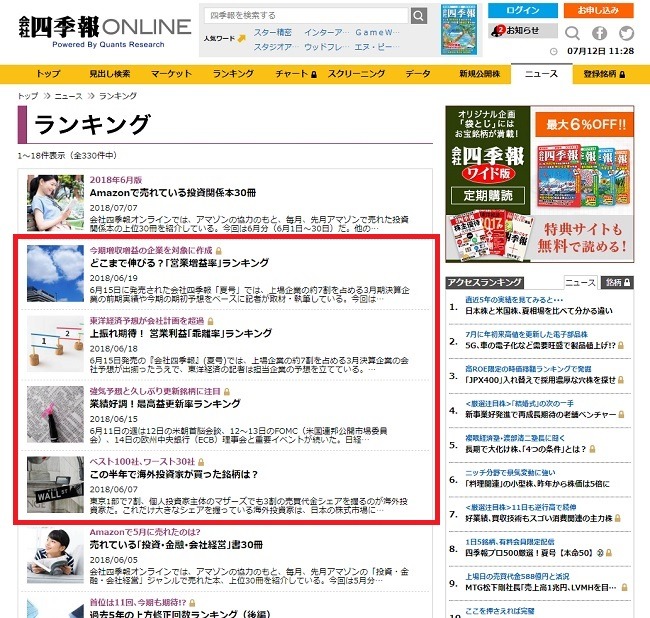650x618 pixels.
Task: Click the ウッドフレ… popular keyword
Action: (327, 47)
